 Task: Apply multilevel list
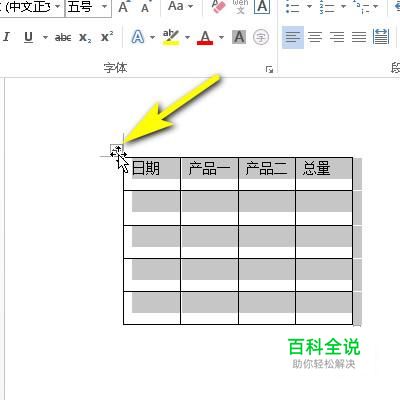[x=361, y=7]
